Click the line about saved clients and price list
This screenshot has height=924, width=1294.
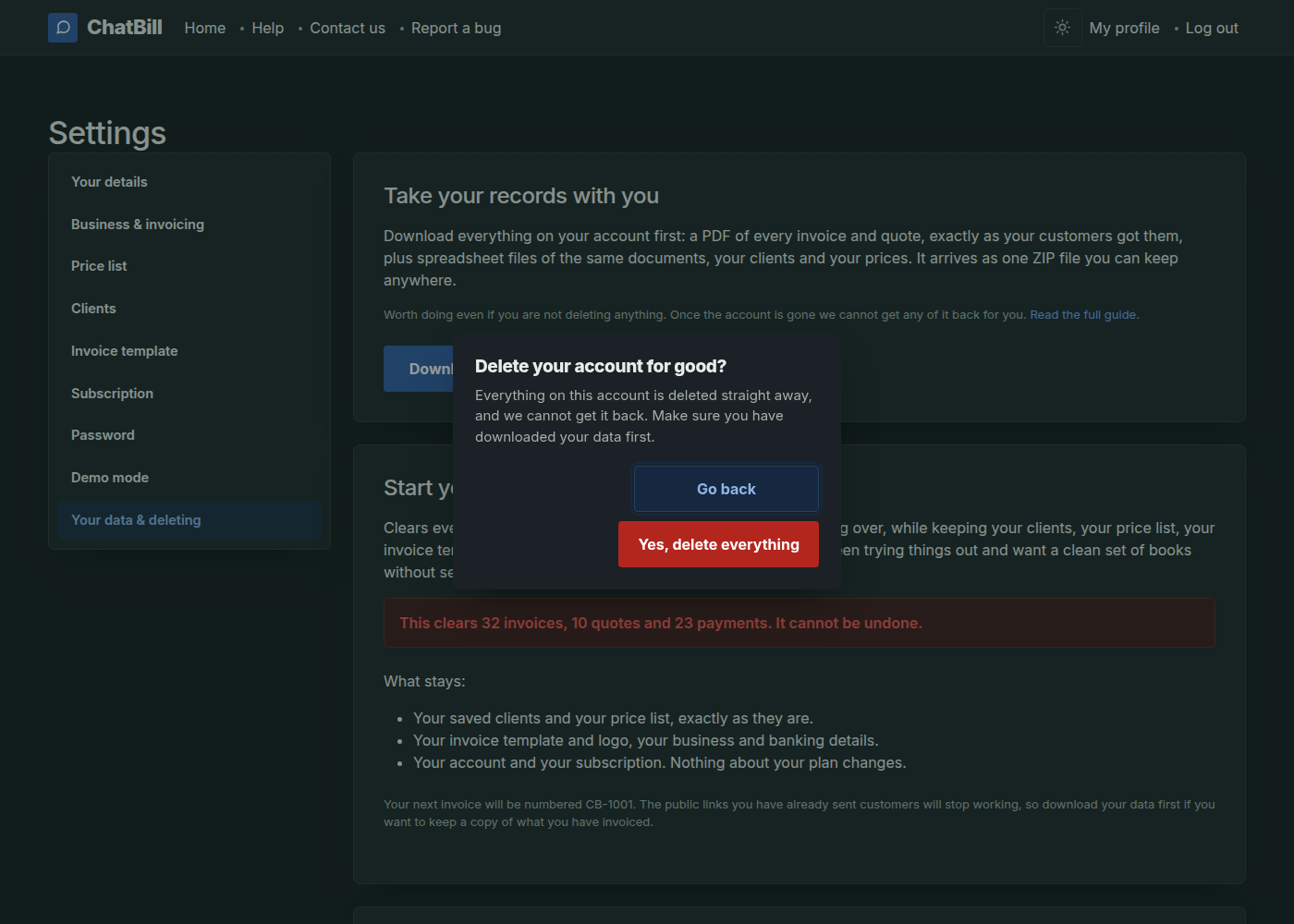tap(613, 718)
